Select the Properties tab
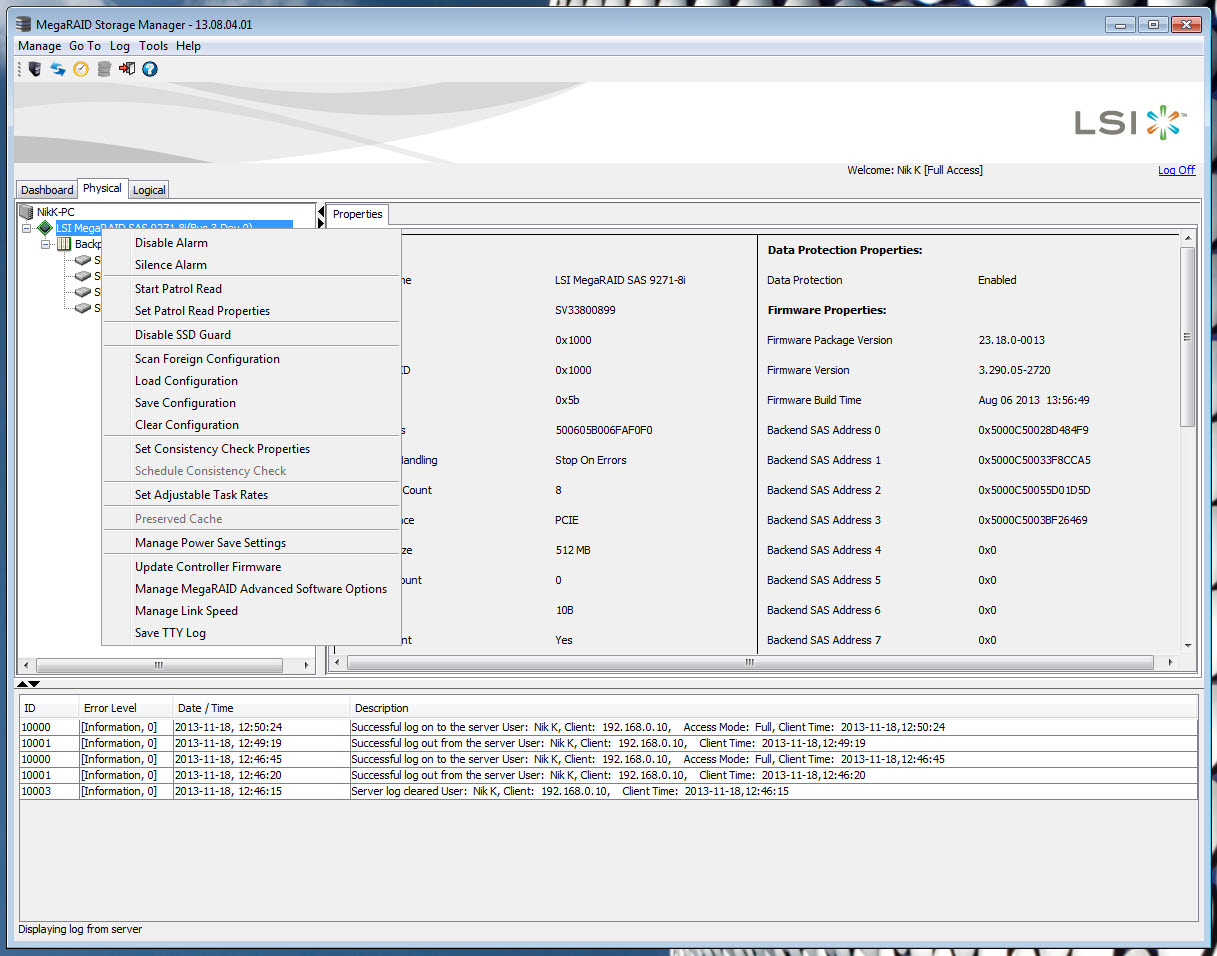 tap(358, 214)
